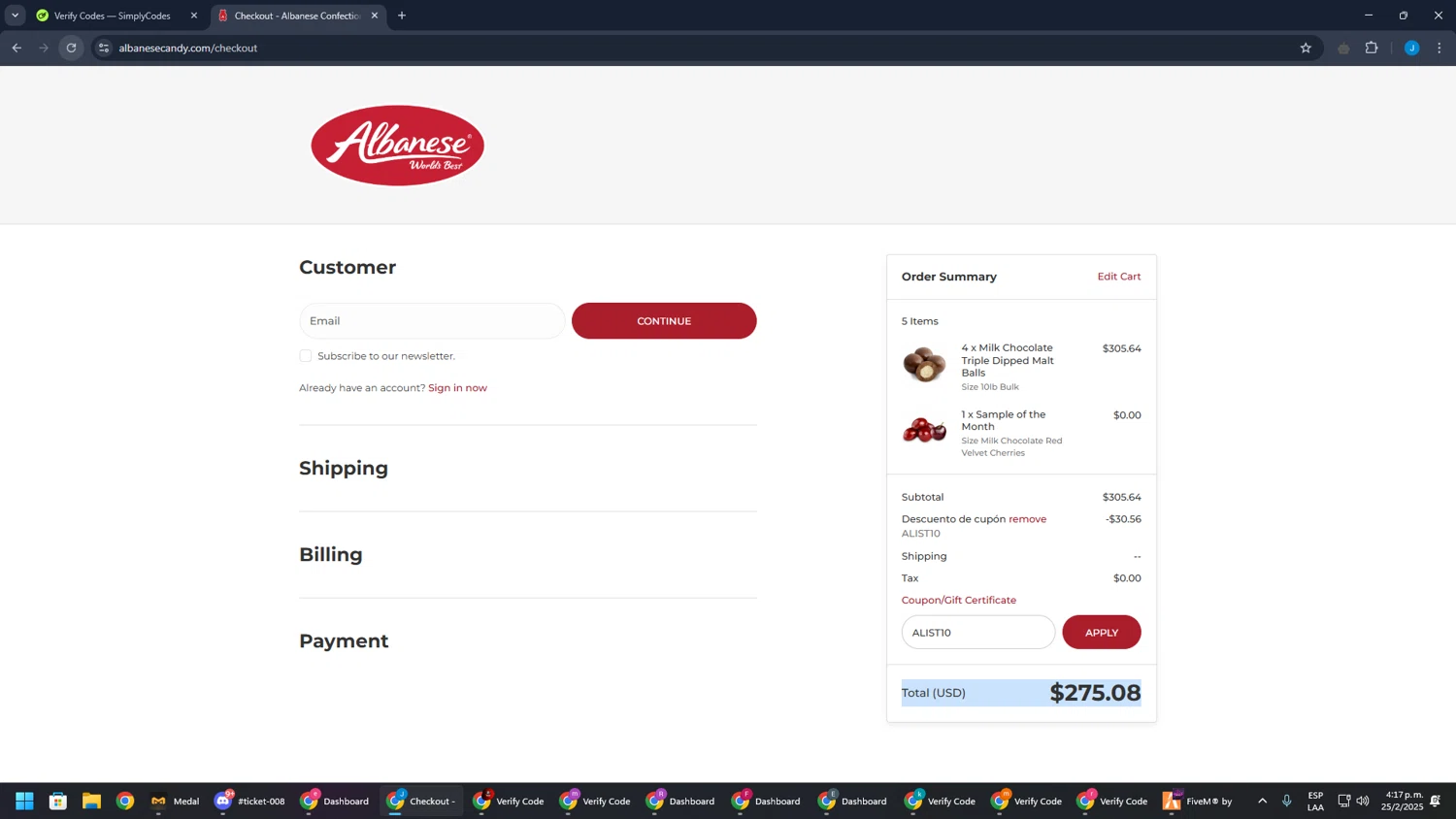Open File Explorer from the taskbar
The height and width of the screenshot is (819, 1456).
(x=91, y=801)
